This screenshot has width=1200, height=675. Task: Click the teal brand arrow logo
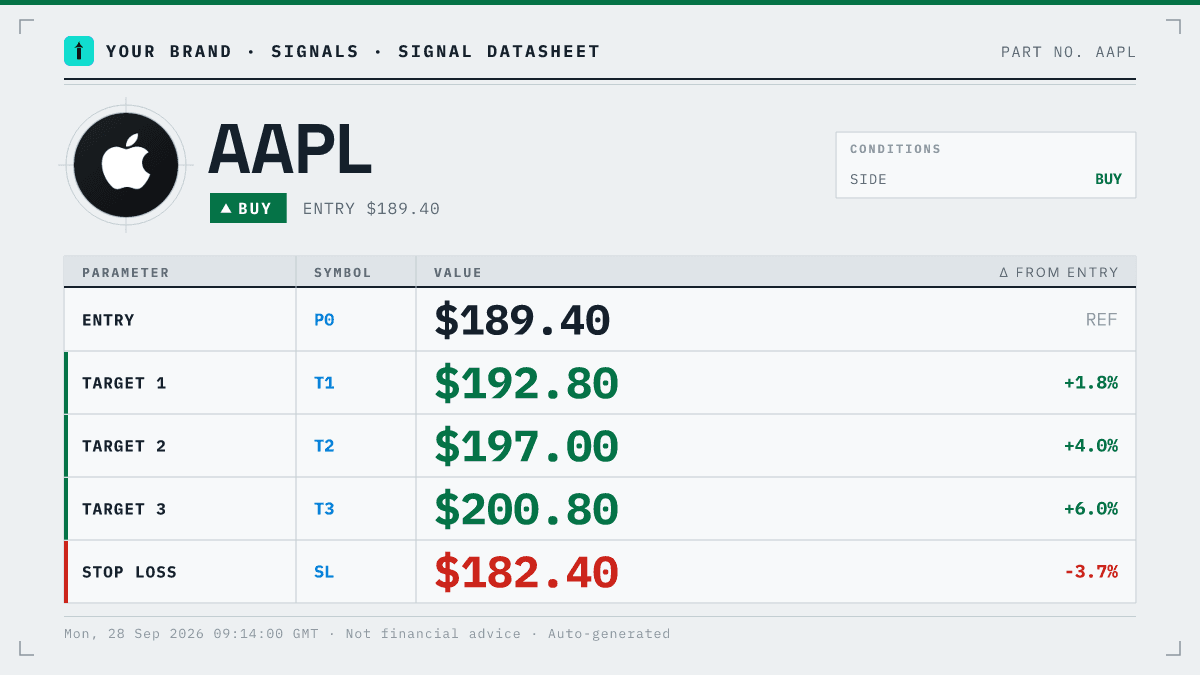[79, 51]
